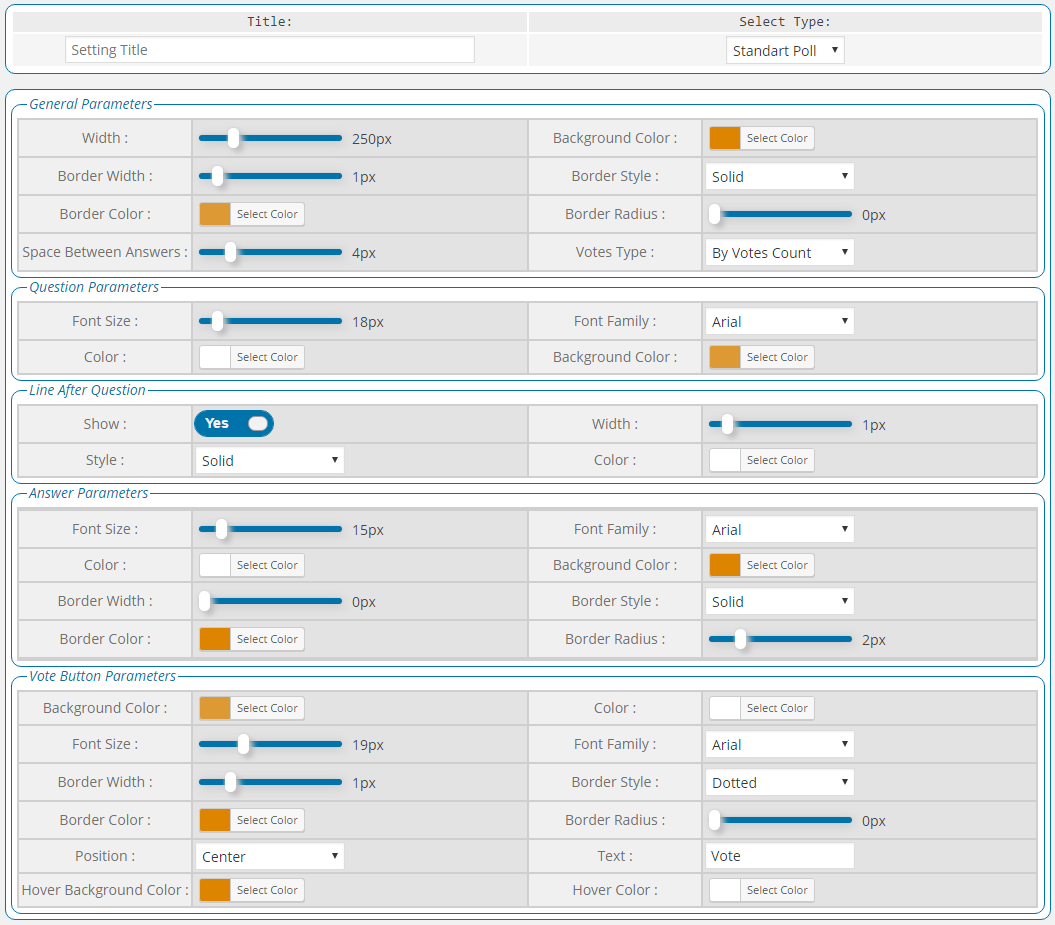The width and height of the screenshot is (1055, 925).
Task: Click Select Color for Vote Button Border Color
Action: pos(267,820)
